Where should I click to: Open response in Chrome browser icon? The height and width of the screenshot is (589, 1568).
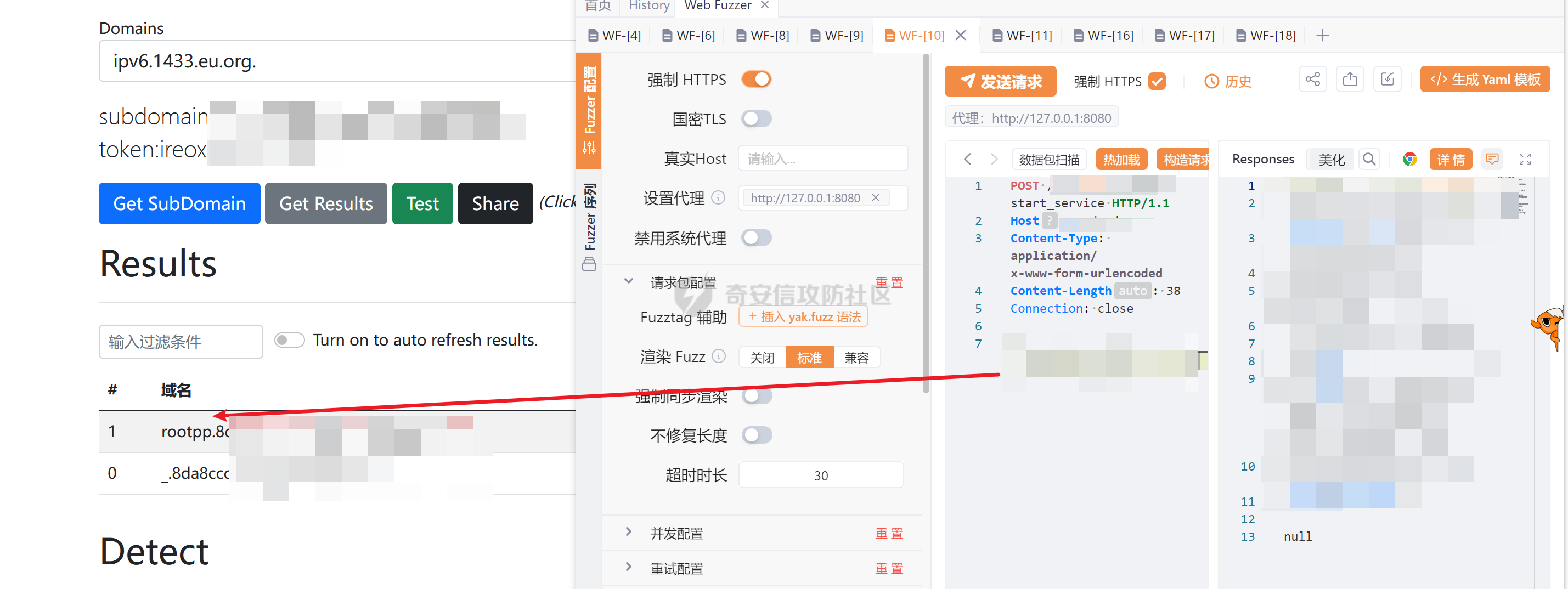1410,160
